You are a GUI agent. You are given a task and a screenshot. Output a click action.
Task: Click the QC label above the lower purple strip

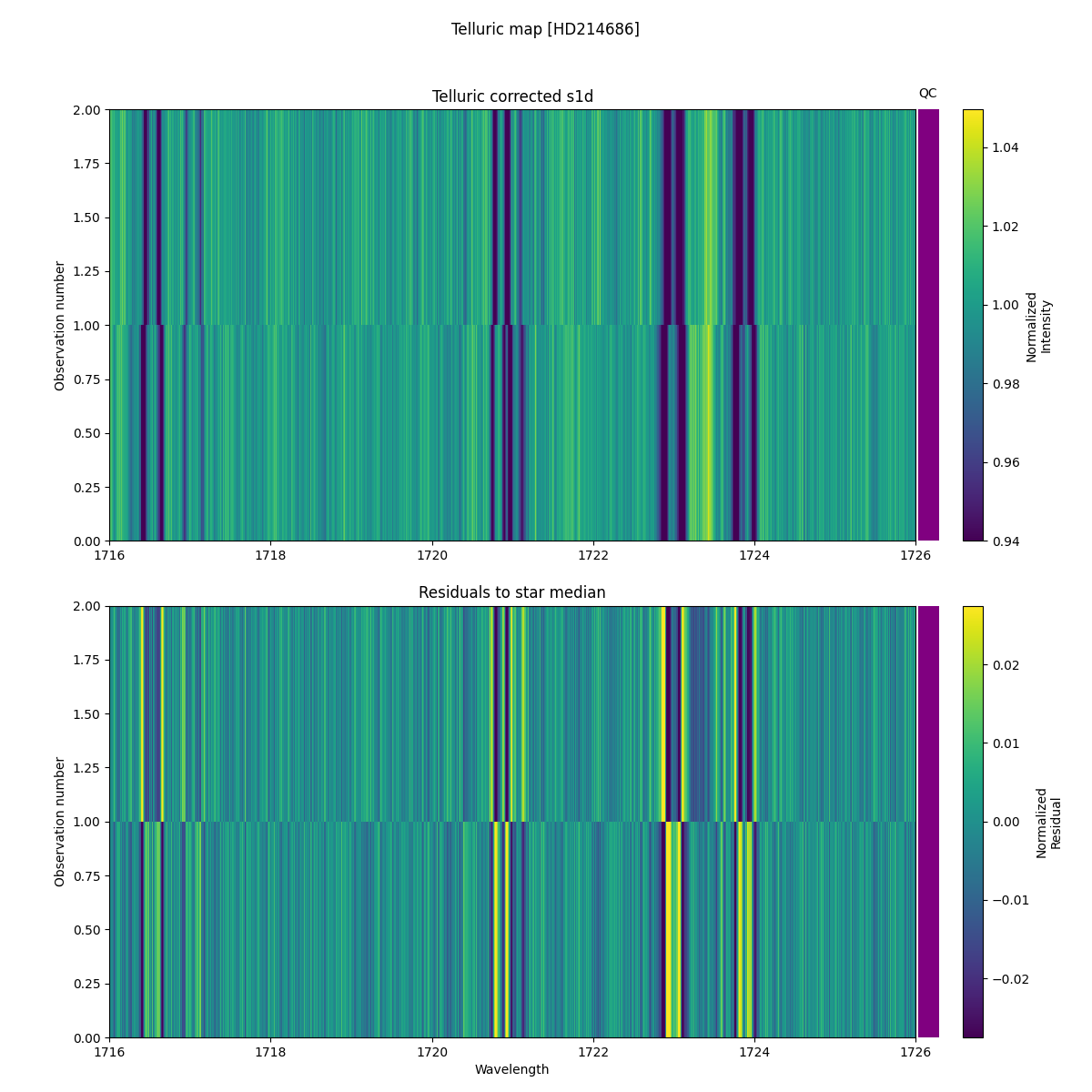pyautogui.click(x=928, y=590)
